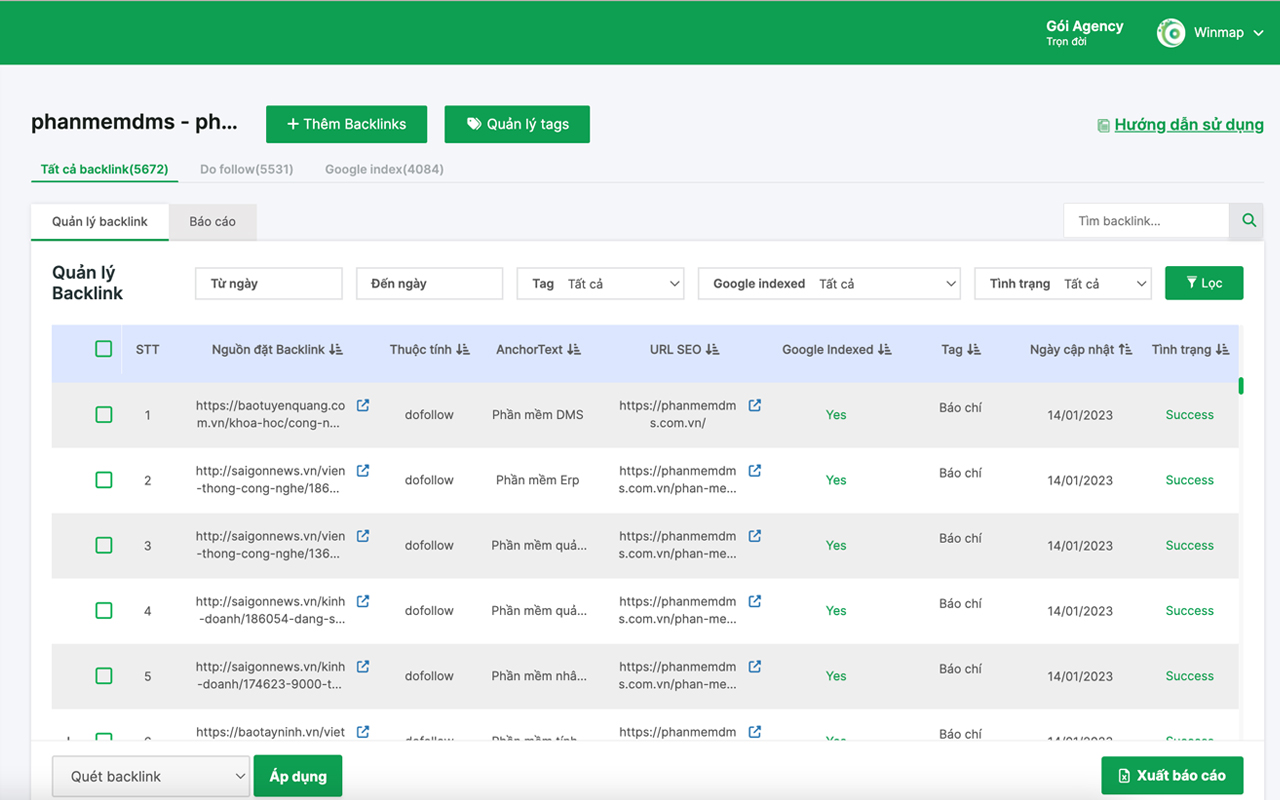Open the Google indexed filter dropdown
This screenshot has width=1280, height=800.
pos(829,284)
